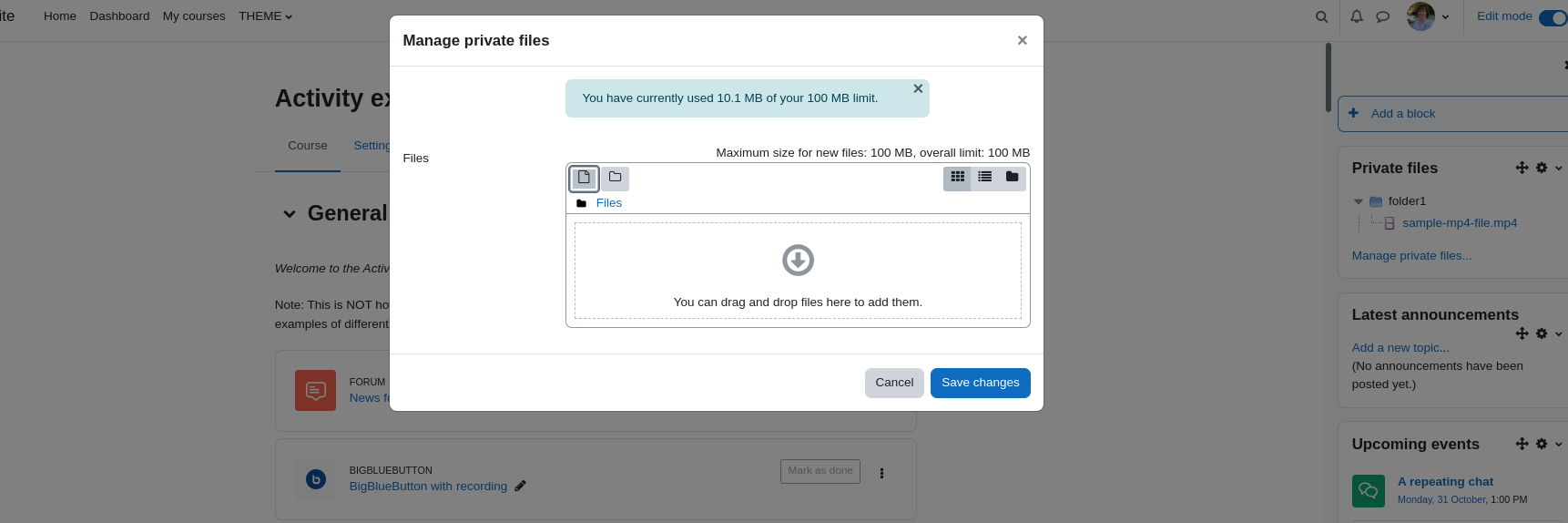Click the Forum activity icon
Viewport: 1568px width, 523px height.
(x=315, y=390)
